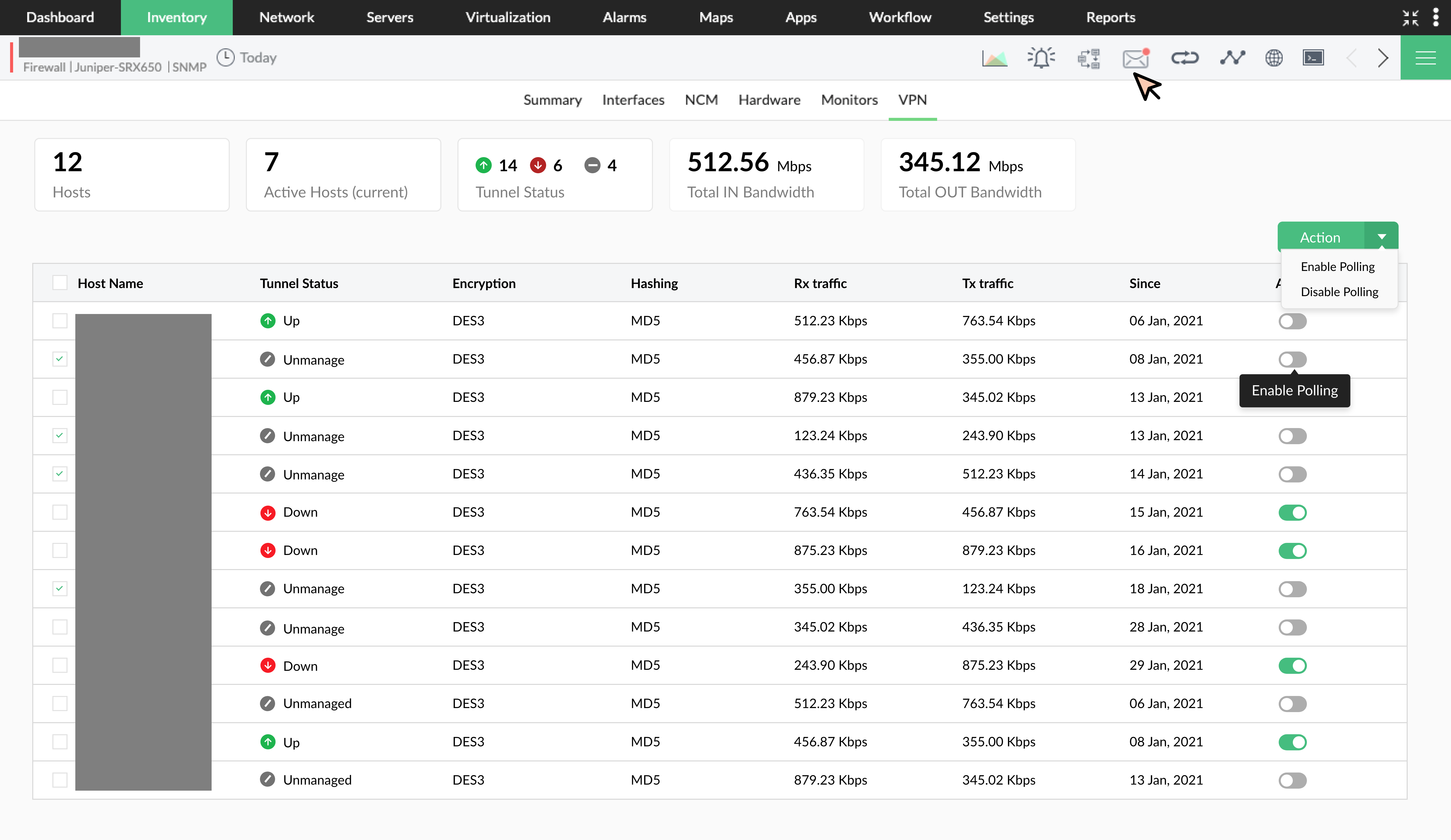The width and height of the screenshot is (1451, 840).
Task: Click the clock icon beside Today
Action: 225,57
